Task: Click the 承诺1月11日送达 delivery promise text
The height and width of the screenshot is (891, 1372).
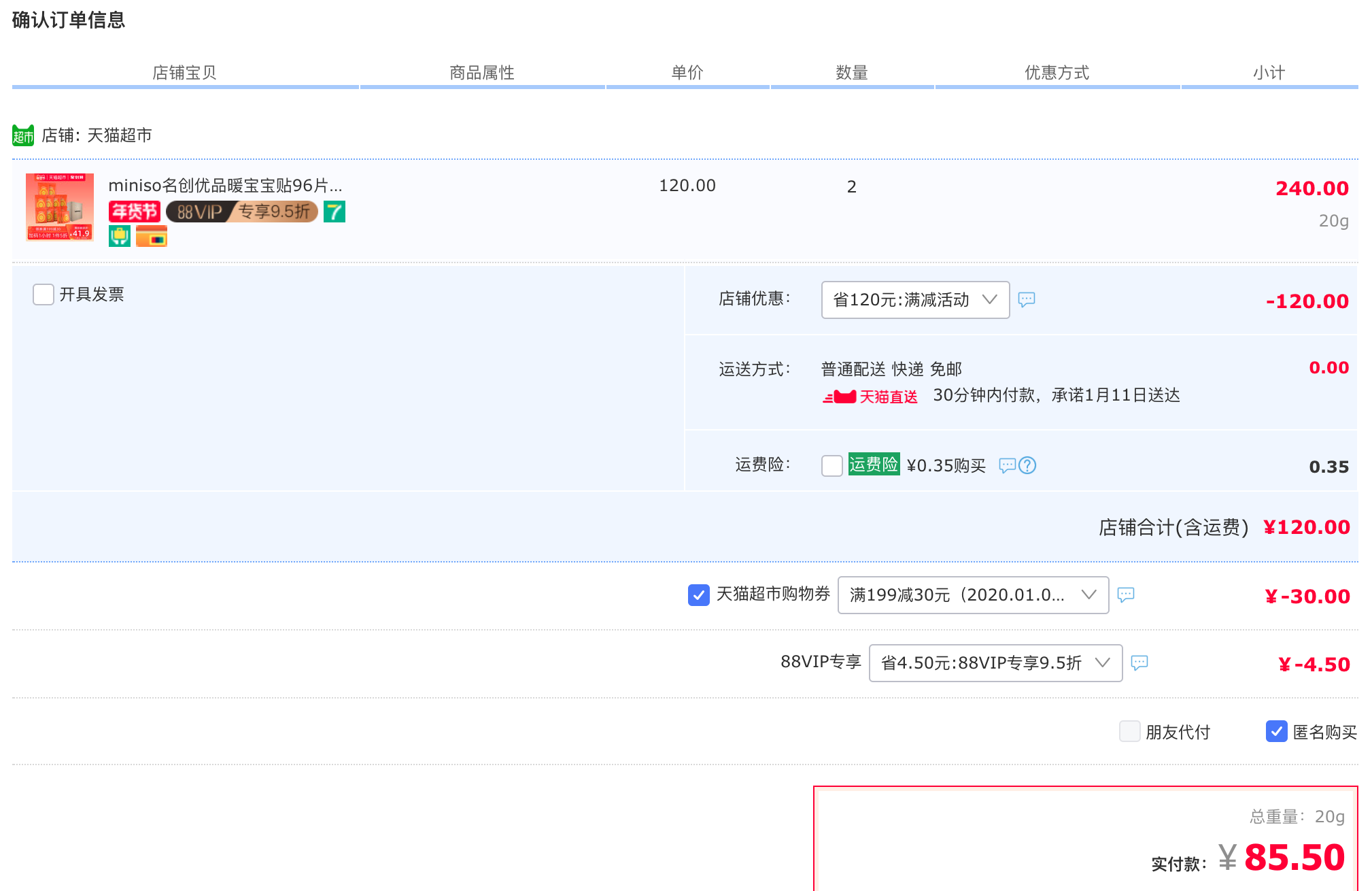Action: [x=1116, y=395]
